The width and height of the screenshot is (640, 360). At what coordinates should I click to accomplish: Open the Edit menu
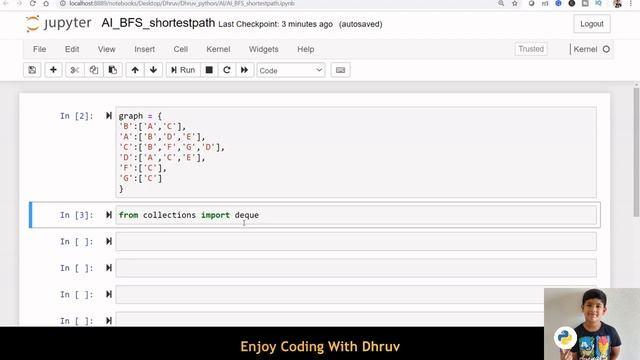(x=72, y=49)
